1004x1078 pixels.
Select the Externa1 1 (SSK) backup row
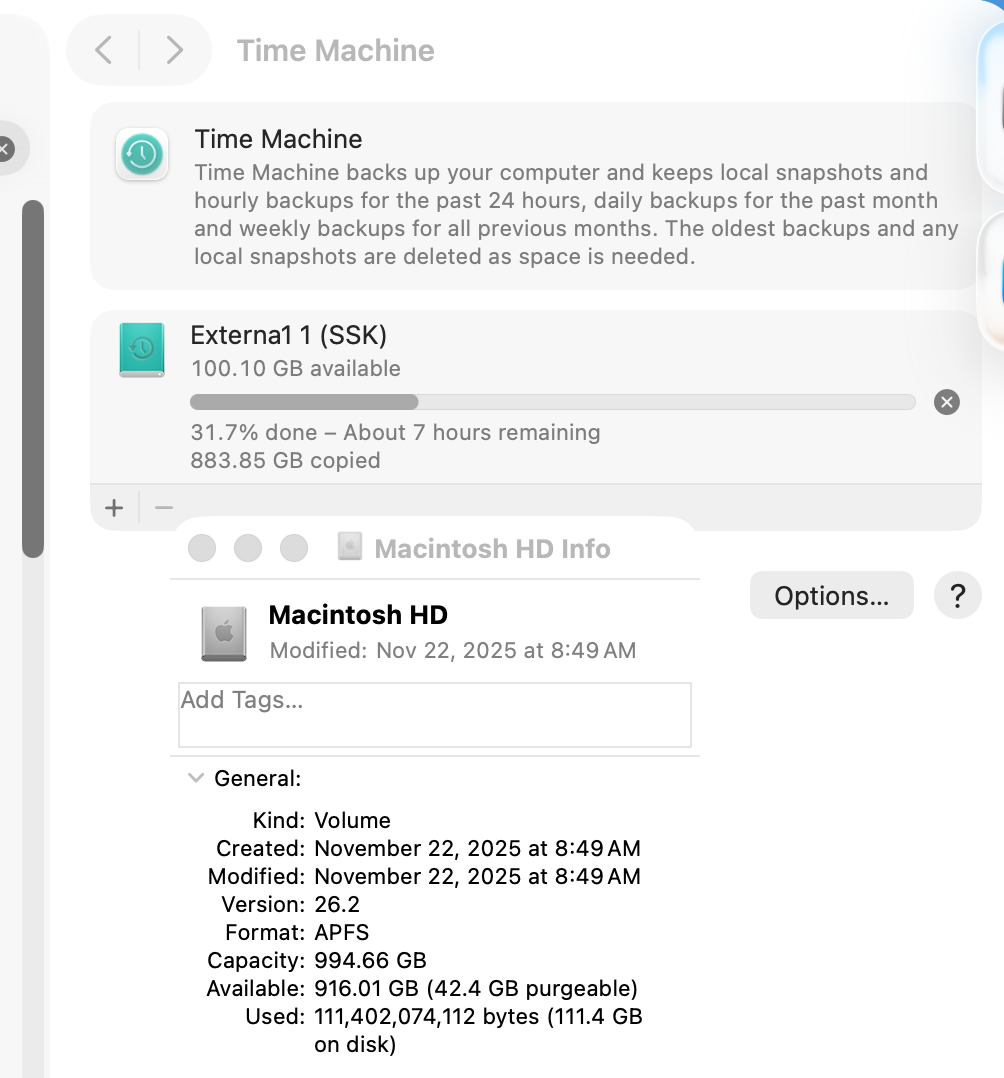tap(536, 397)
